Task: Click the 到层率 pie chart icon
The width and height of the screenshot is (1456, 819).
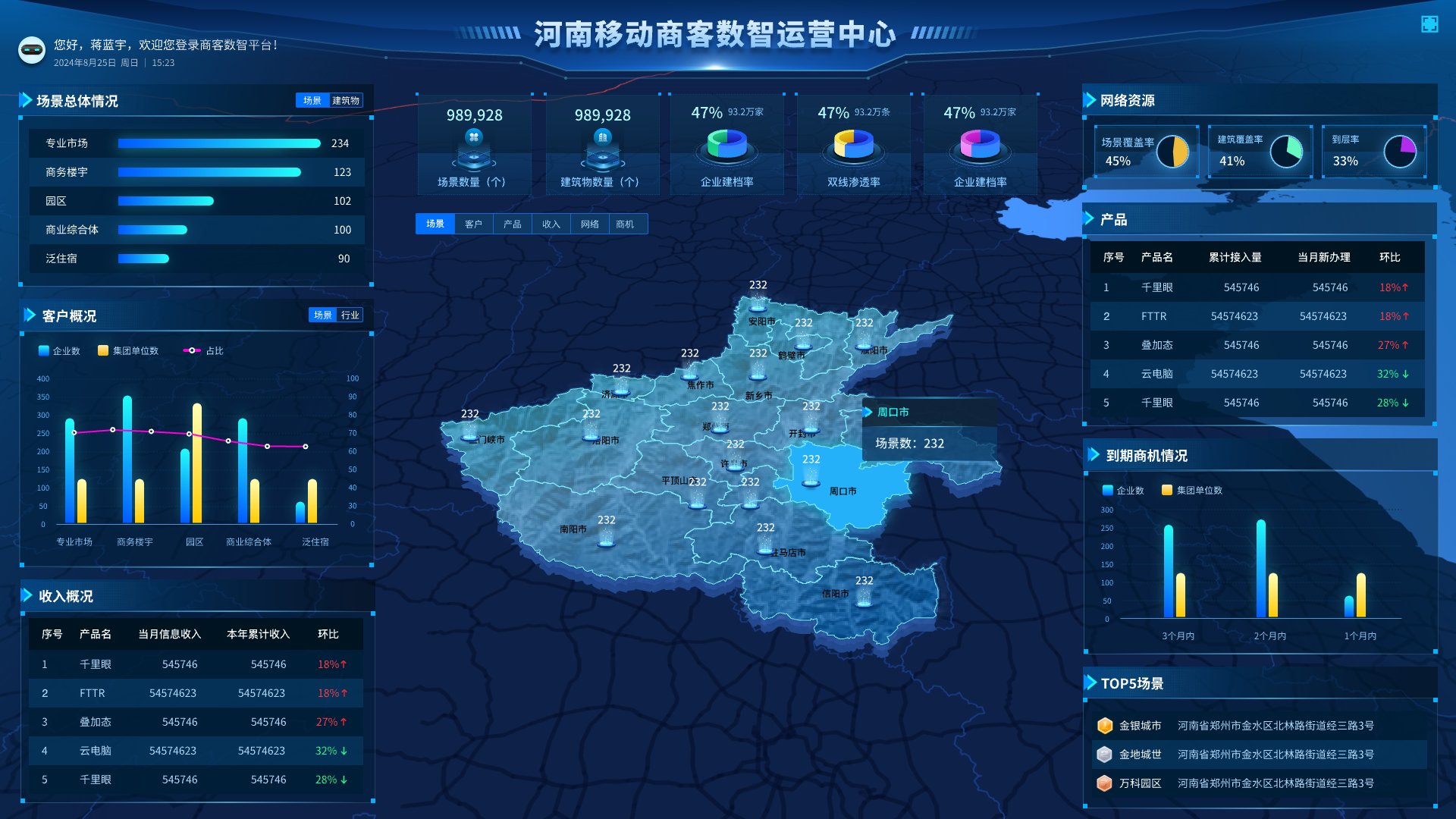Action: pos(1400,151)
